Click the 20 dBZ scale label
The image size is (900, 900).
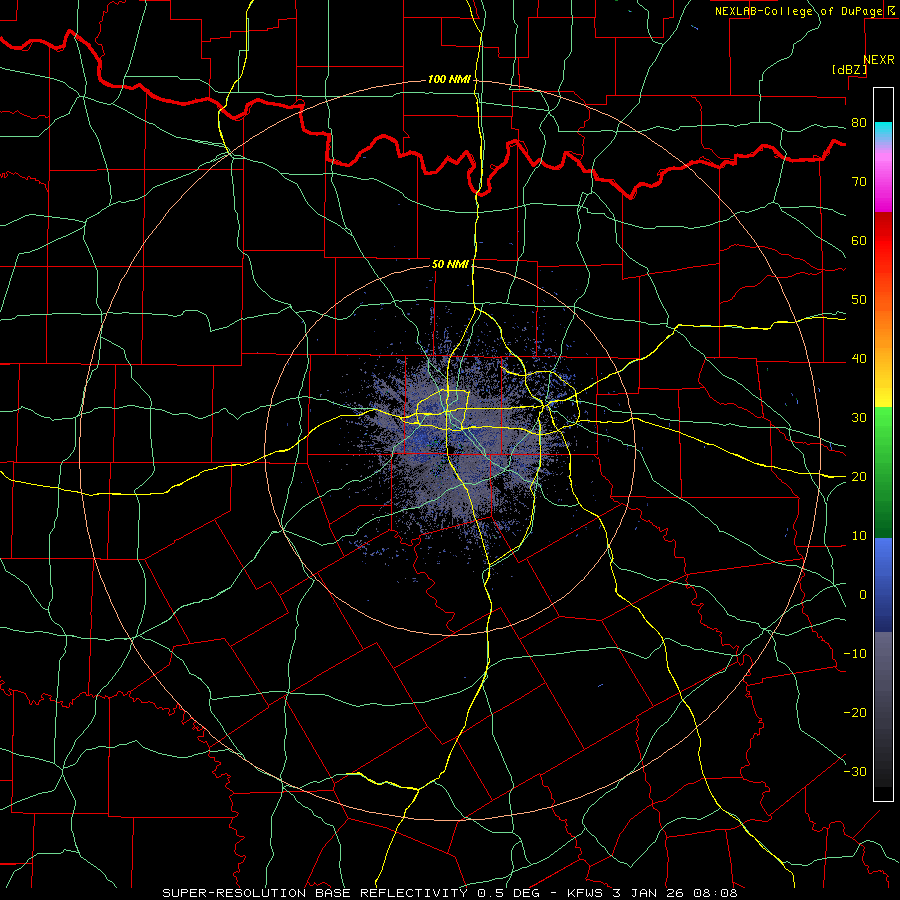coord(859,477)
